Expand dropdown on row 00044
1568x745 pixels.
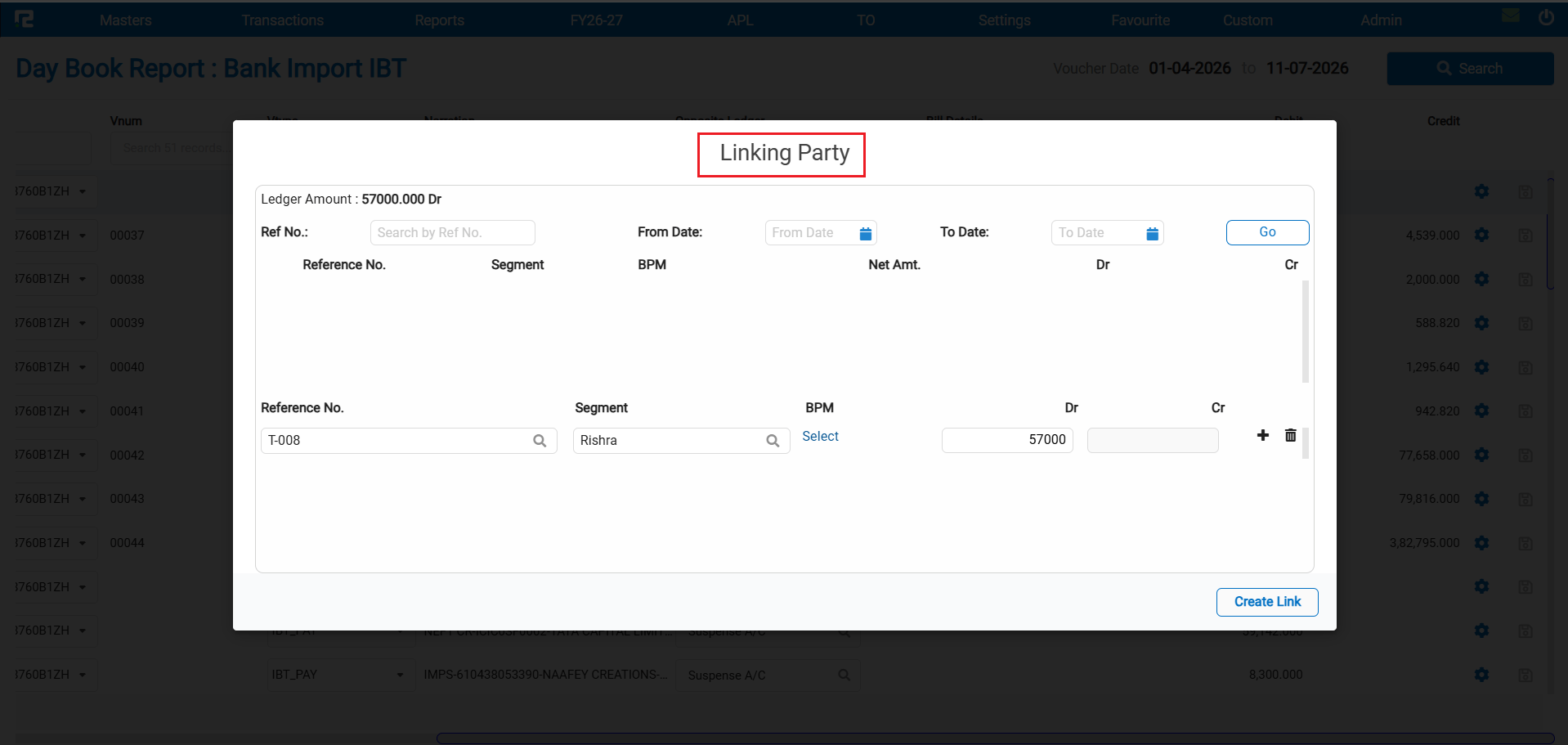(x=83, y=543)
